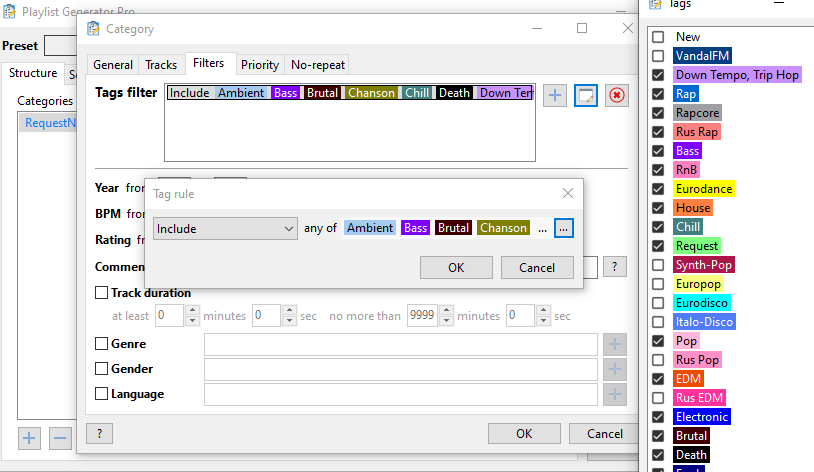Decrease no more than seconds value

(544, 321)
